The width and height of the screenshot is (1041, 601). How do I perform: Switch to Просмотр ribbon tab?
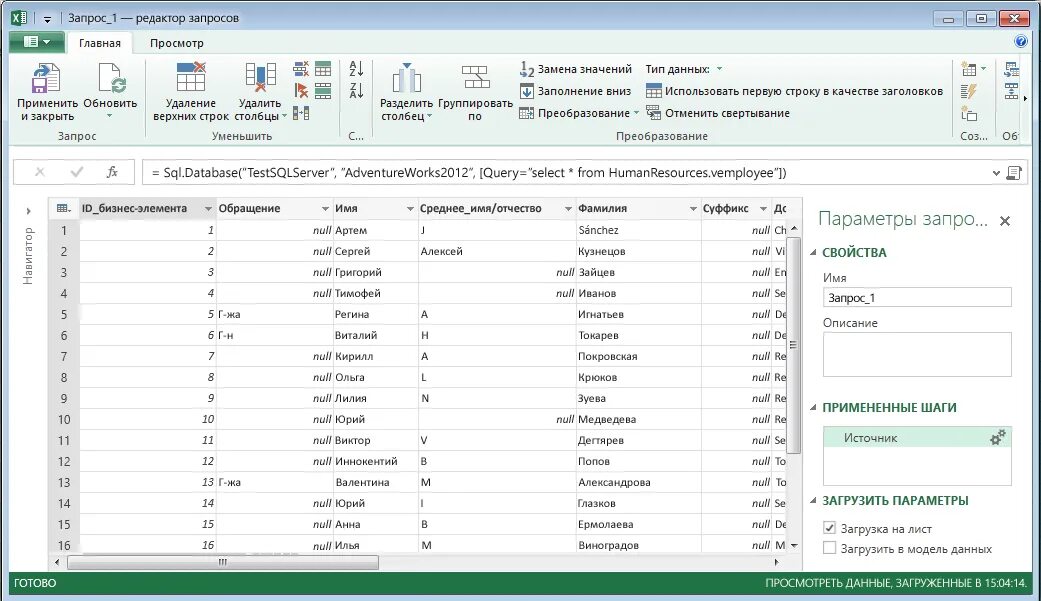point(177,43)
